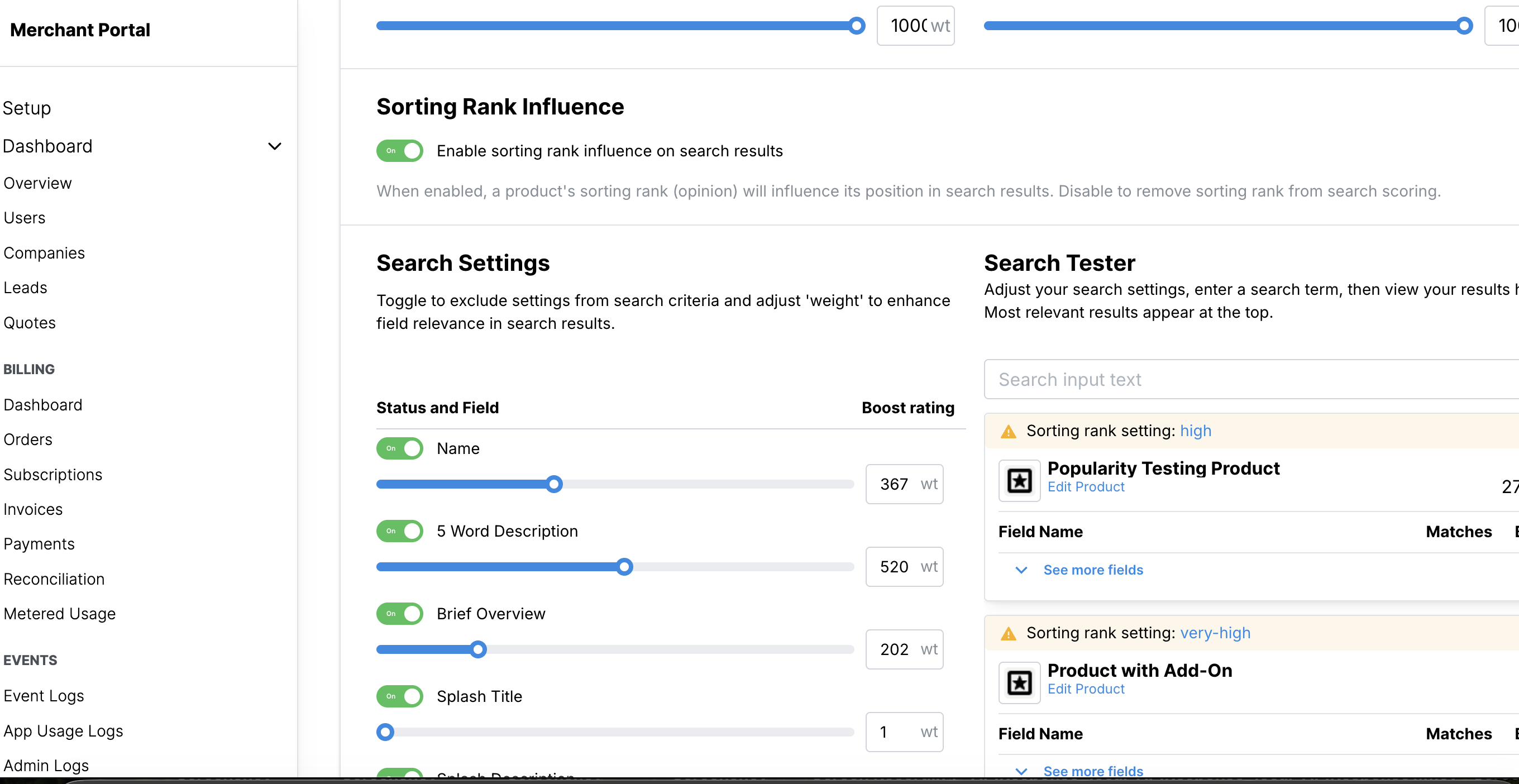Click Edit Product for Popularity Testing Product
This screenshot has width=1519, height=784.
pos(1086,487)
